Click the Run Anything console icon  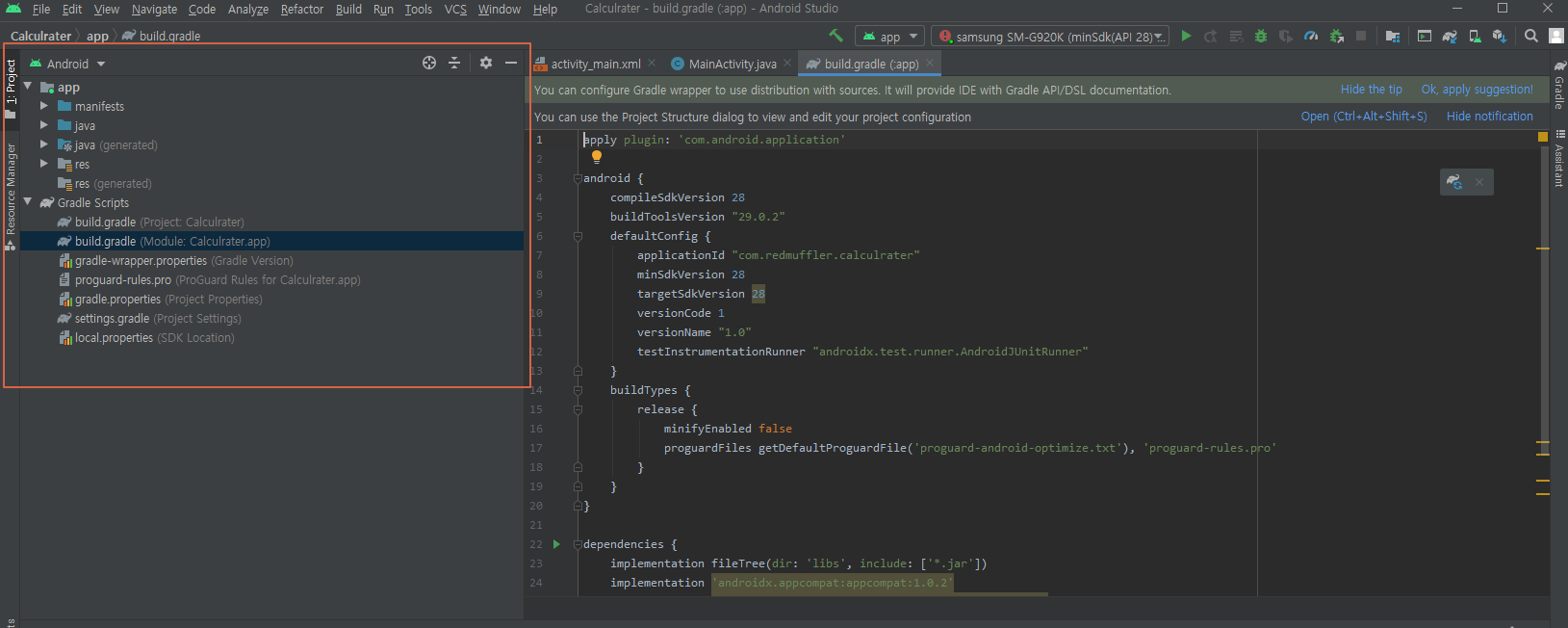point(1425,36)
